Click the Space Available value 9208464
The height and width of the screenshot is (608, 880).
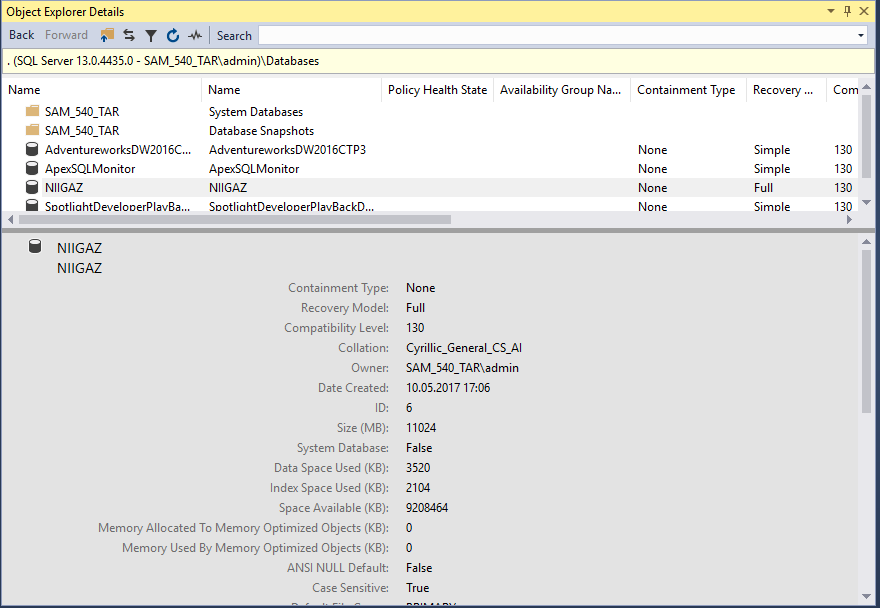click(x=427, y=508)
